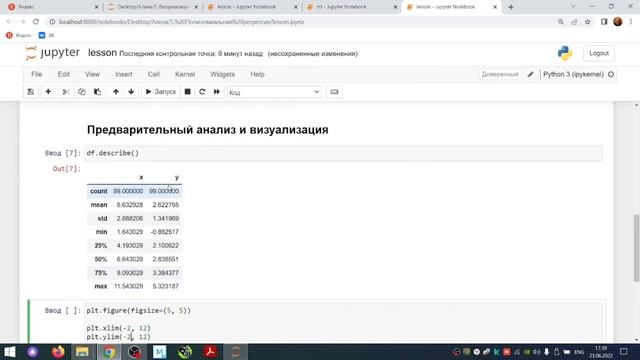Open the VK bookmark in bookmarks bar
Screen dimensions: 640x360
click(47, 36)
